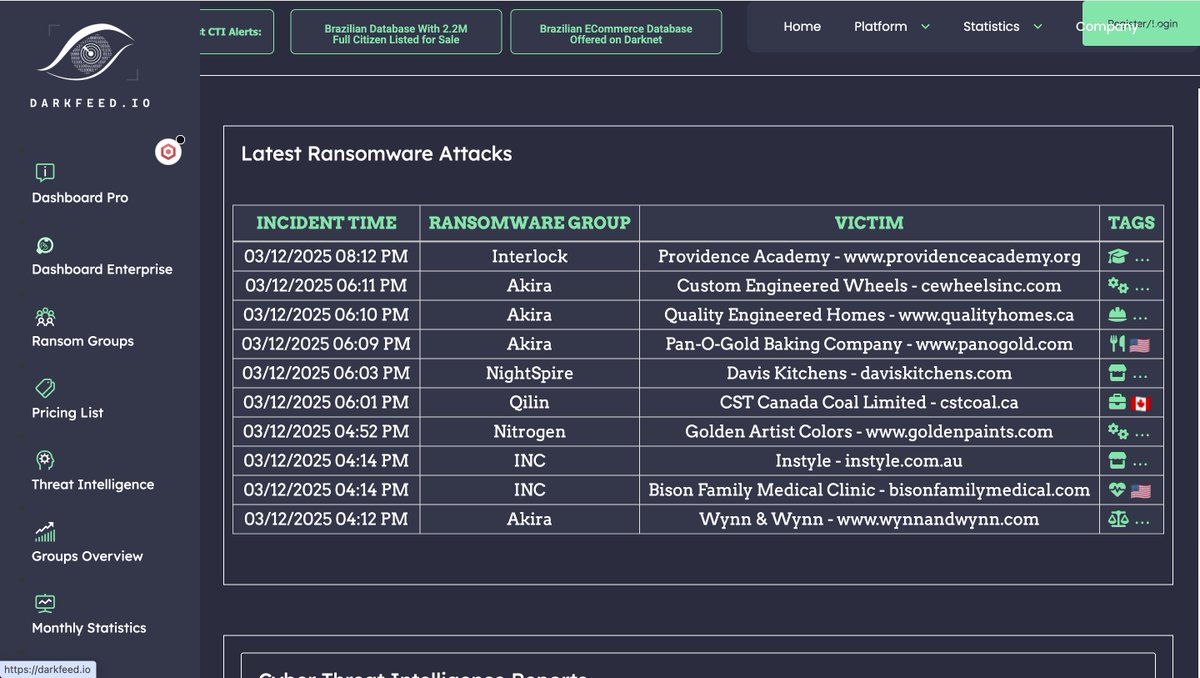Click the red hexagon badge icon in sidebar
This screenshot has height=678, width=1200.
168,152
